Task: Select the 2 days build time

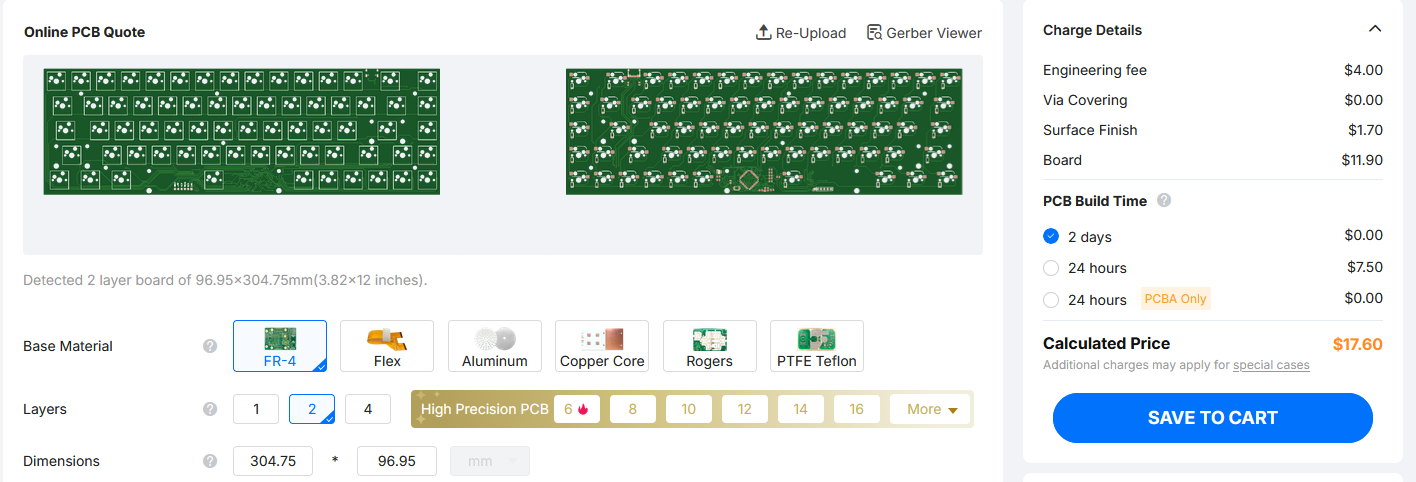Action: pyautogui.click(x=1051, y=237)
